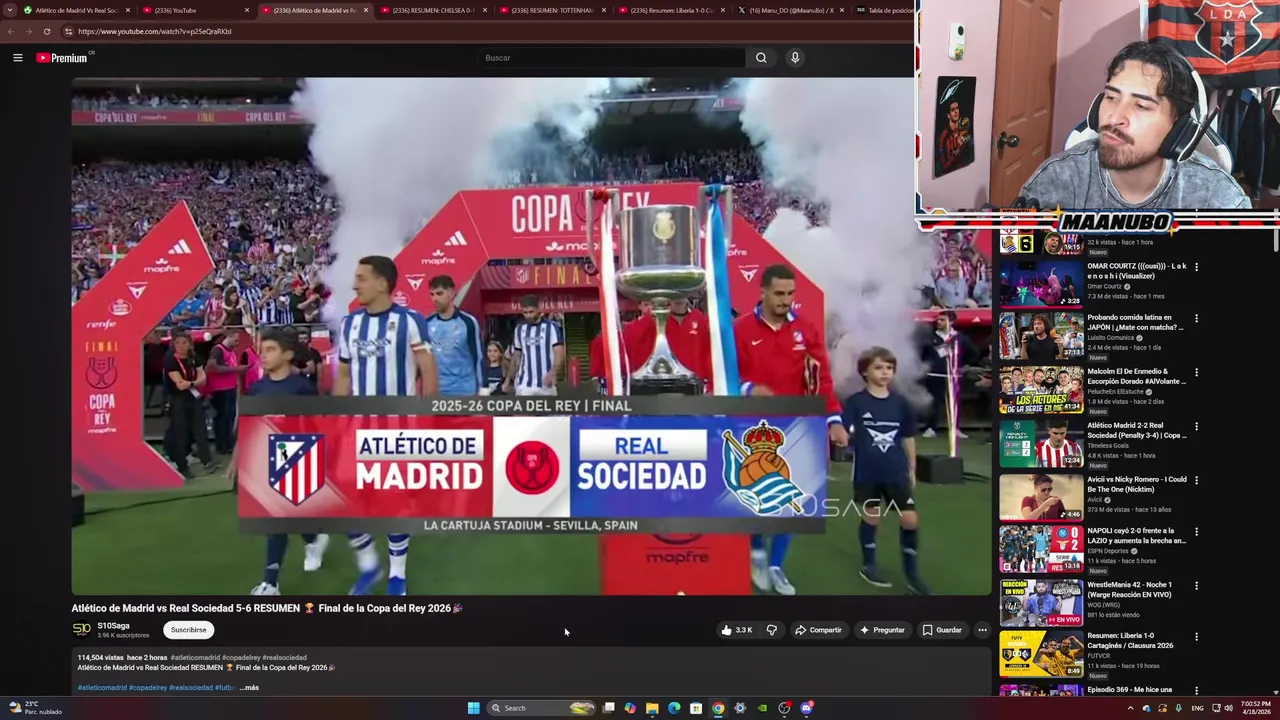Reload the page in Chrome
Screen dimensions: 1280x720
(46, 31)
